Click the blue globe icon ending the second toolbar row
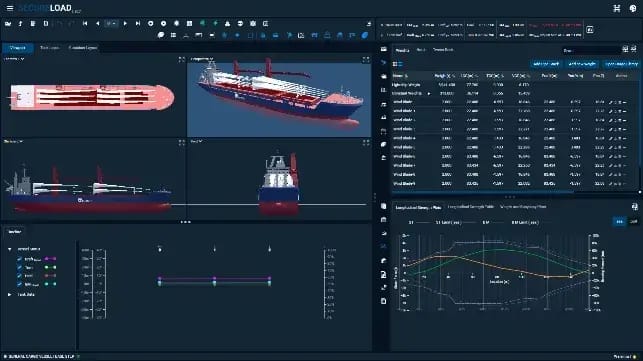This screenshot has height=361, width=643. click(x=365, y=36)
